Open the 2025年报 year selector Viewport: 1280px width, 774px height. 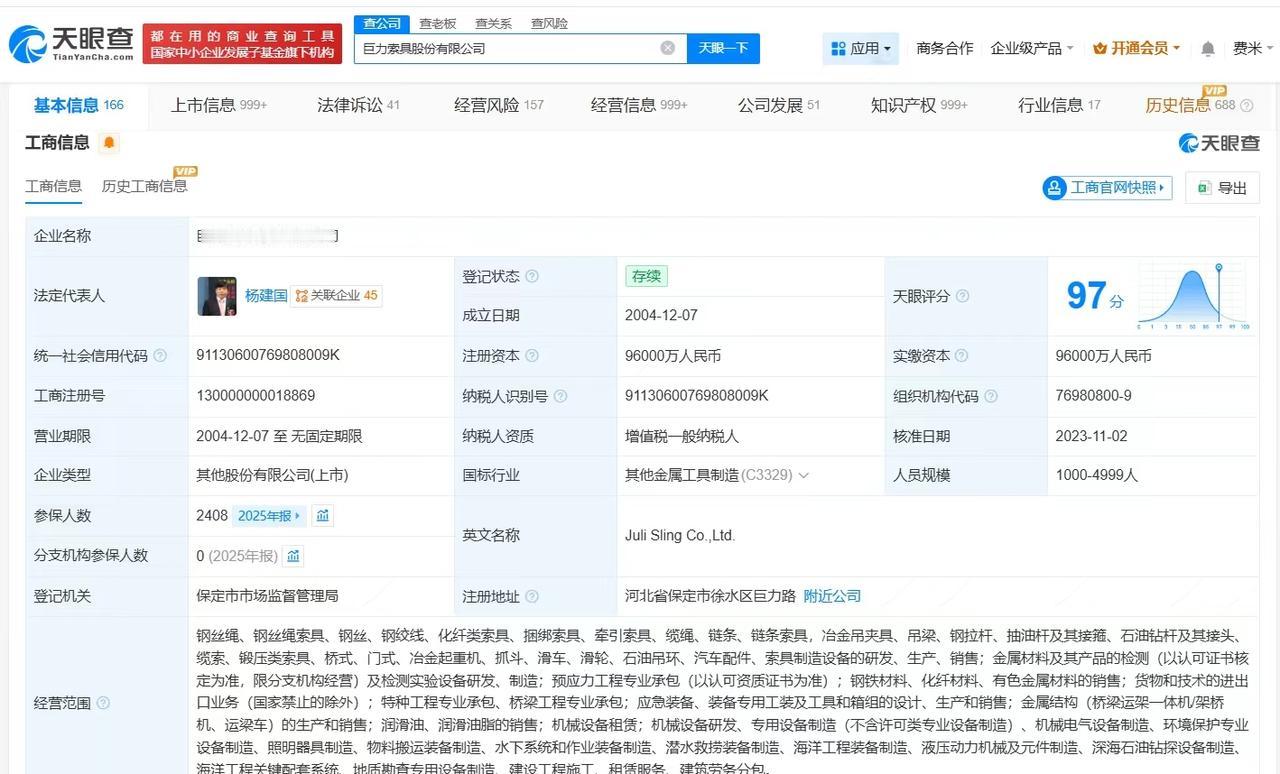(x=270, y=516)
